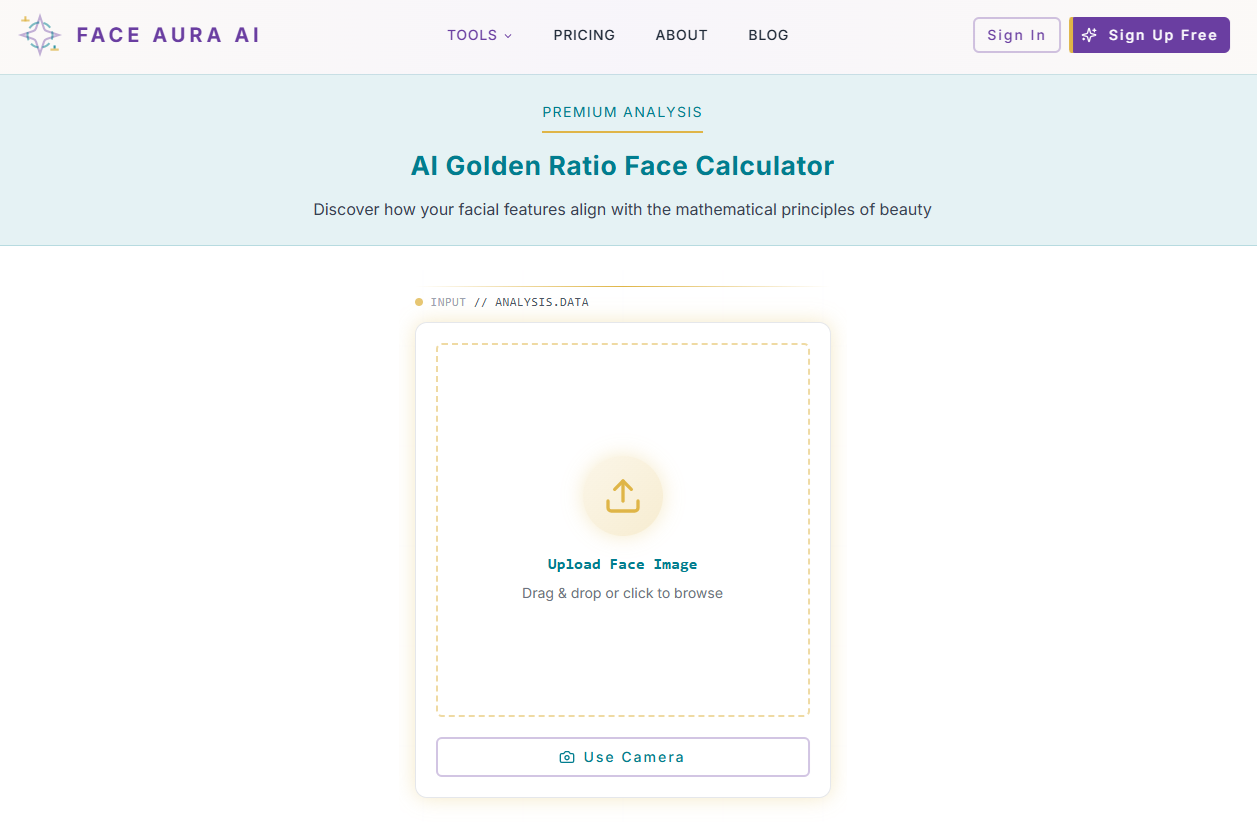Click the sparkle icon on Sign Up Free
The image size is (1257, 825).
point(1089,35)
